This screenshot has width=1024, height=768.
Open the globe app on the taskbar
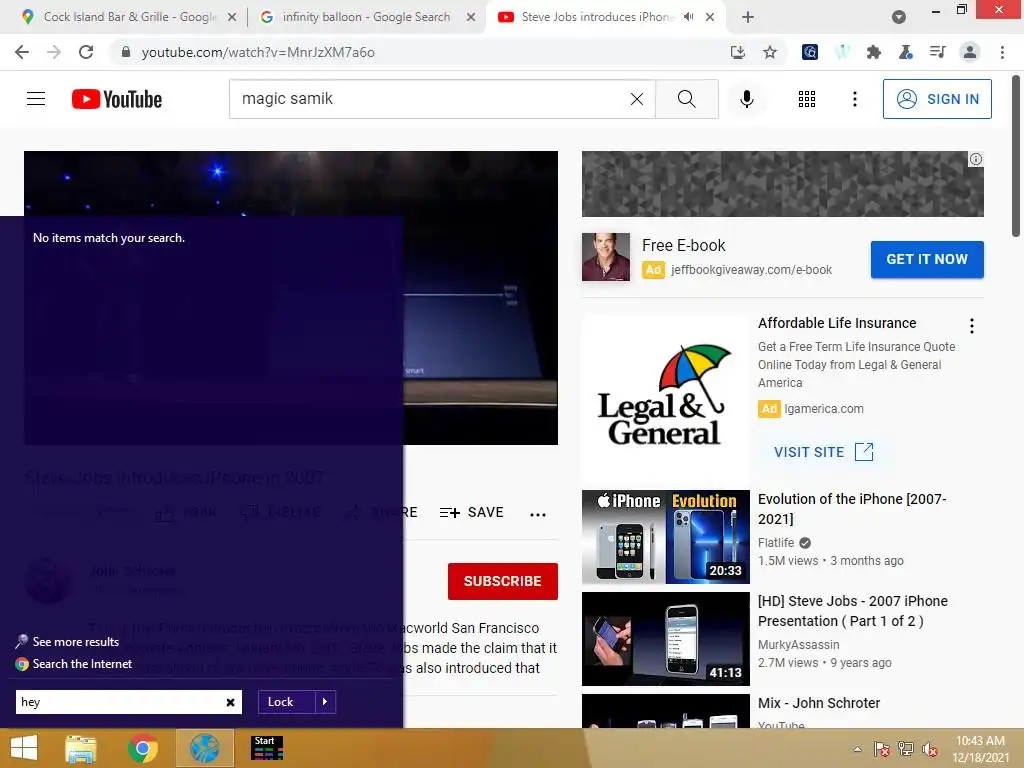204,748
